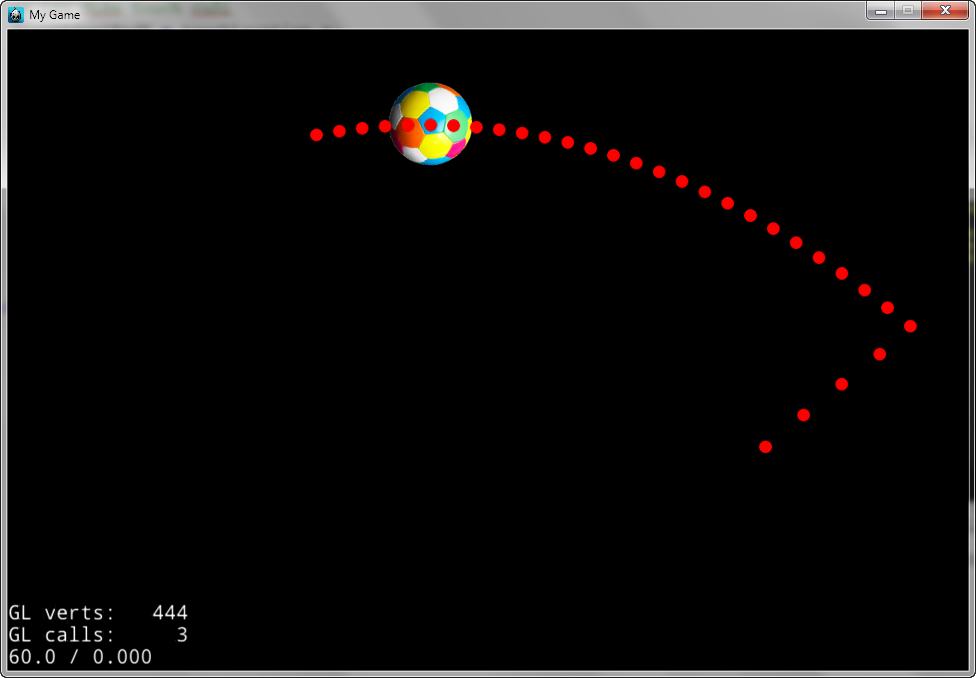This screenshot has width=976, height=678.
Task: Click the red dot at the trajectory's lowest point
Action: tap(764, 447)
